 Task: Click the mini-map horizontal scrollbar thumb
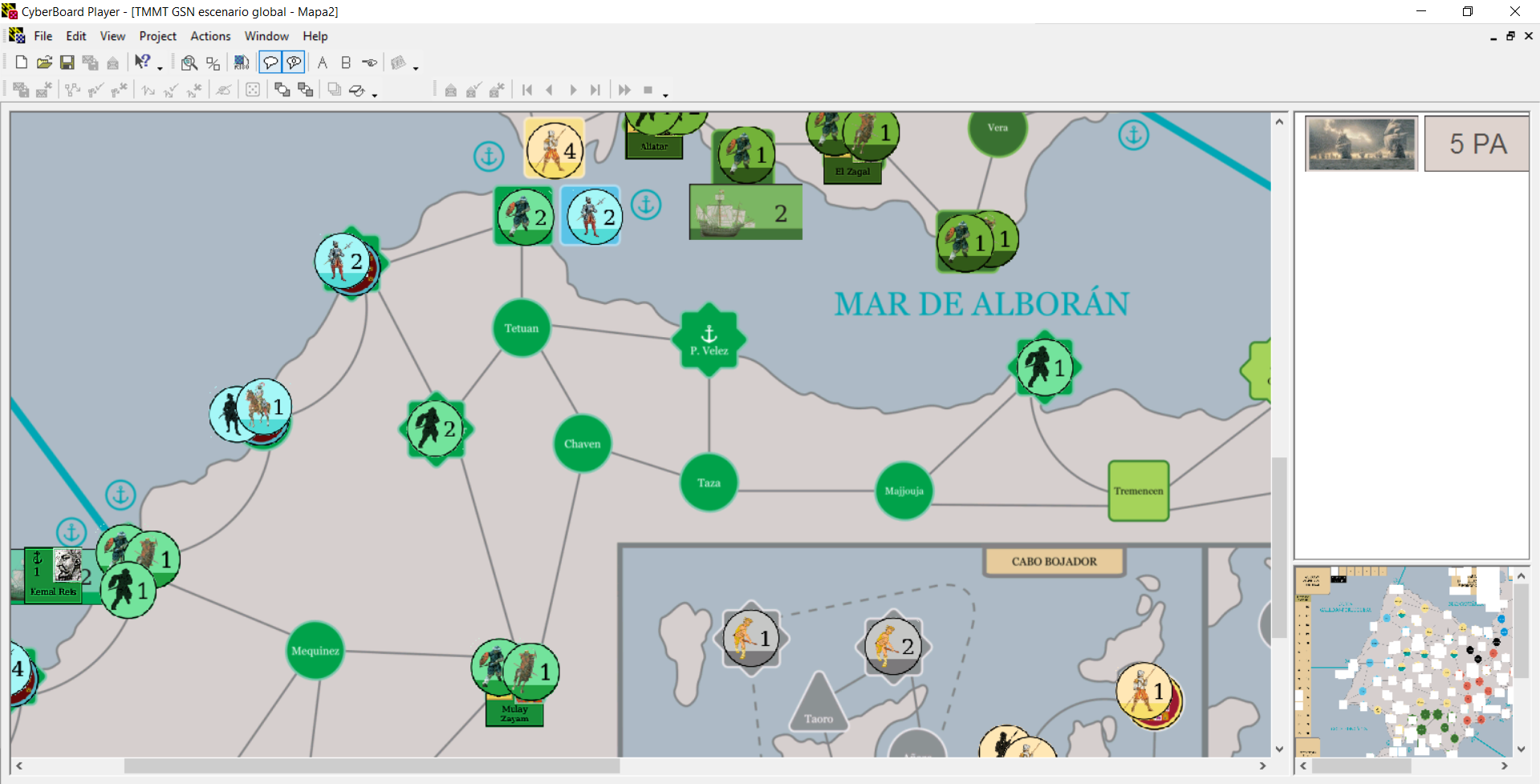tap(1361, 766)
